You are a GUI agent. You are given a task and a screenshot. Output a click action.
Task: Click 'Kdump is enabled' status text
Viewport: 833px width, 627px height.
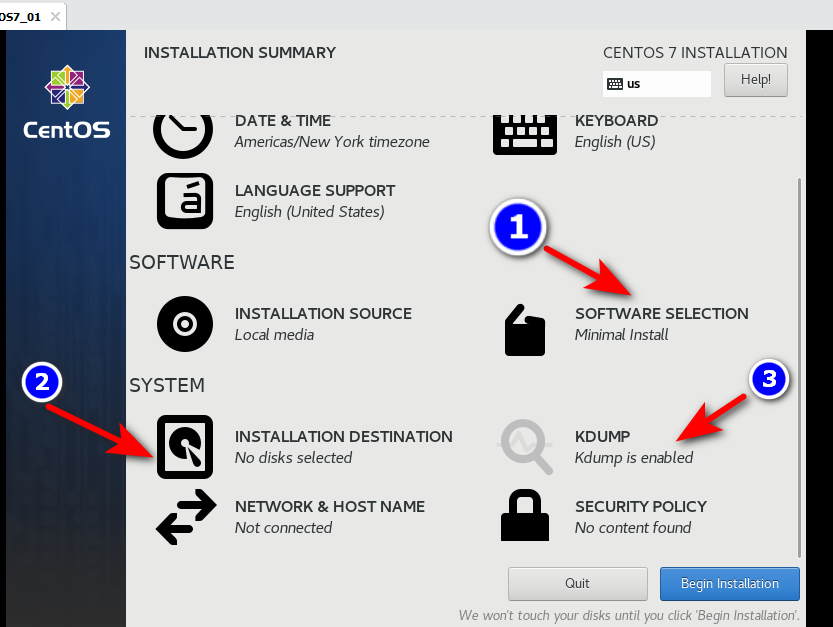coord(634,458)
